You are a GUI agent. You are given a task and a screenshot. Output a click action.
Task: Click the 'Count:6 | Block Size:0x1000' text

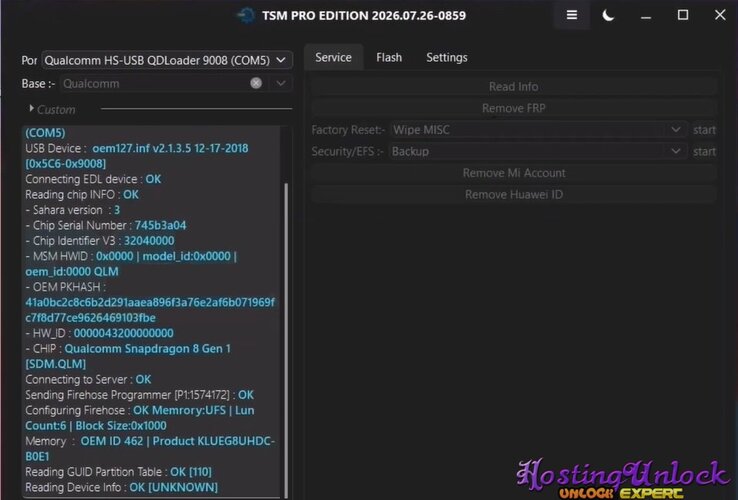click(x=96, y=426)
